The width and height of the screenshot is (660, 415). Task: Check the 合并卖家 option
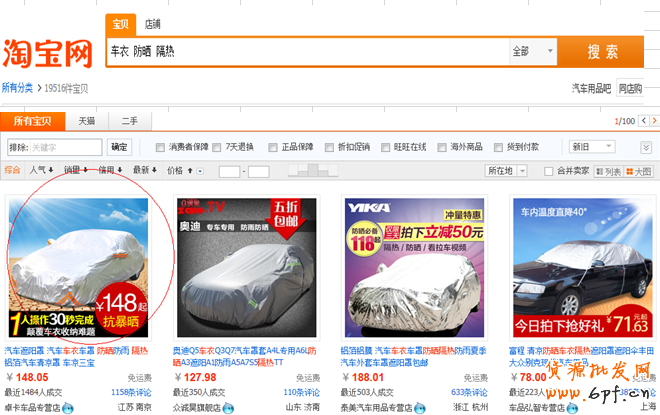coord(548,171)
